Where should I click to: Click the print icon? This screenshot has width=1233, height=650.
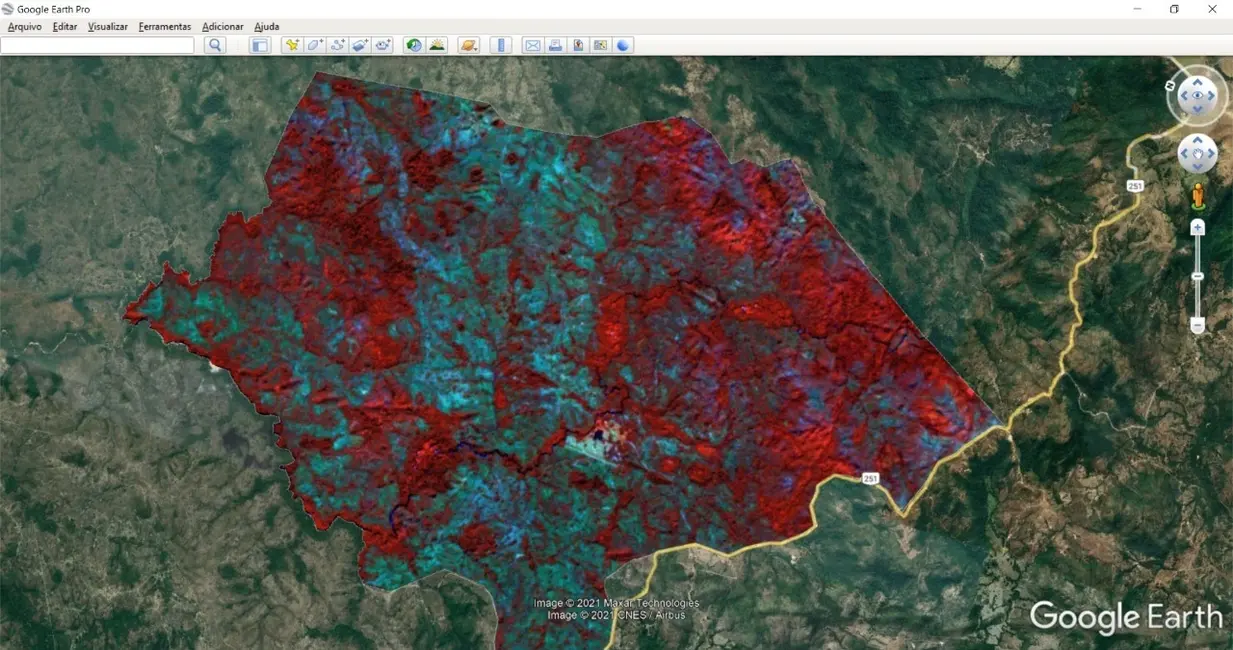[555, 45]
